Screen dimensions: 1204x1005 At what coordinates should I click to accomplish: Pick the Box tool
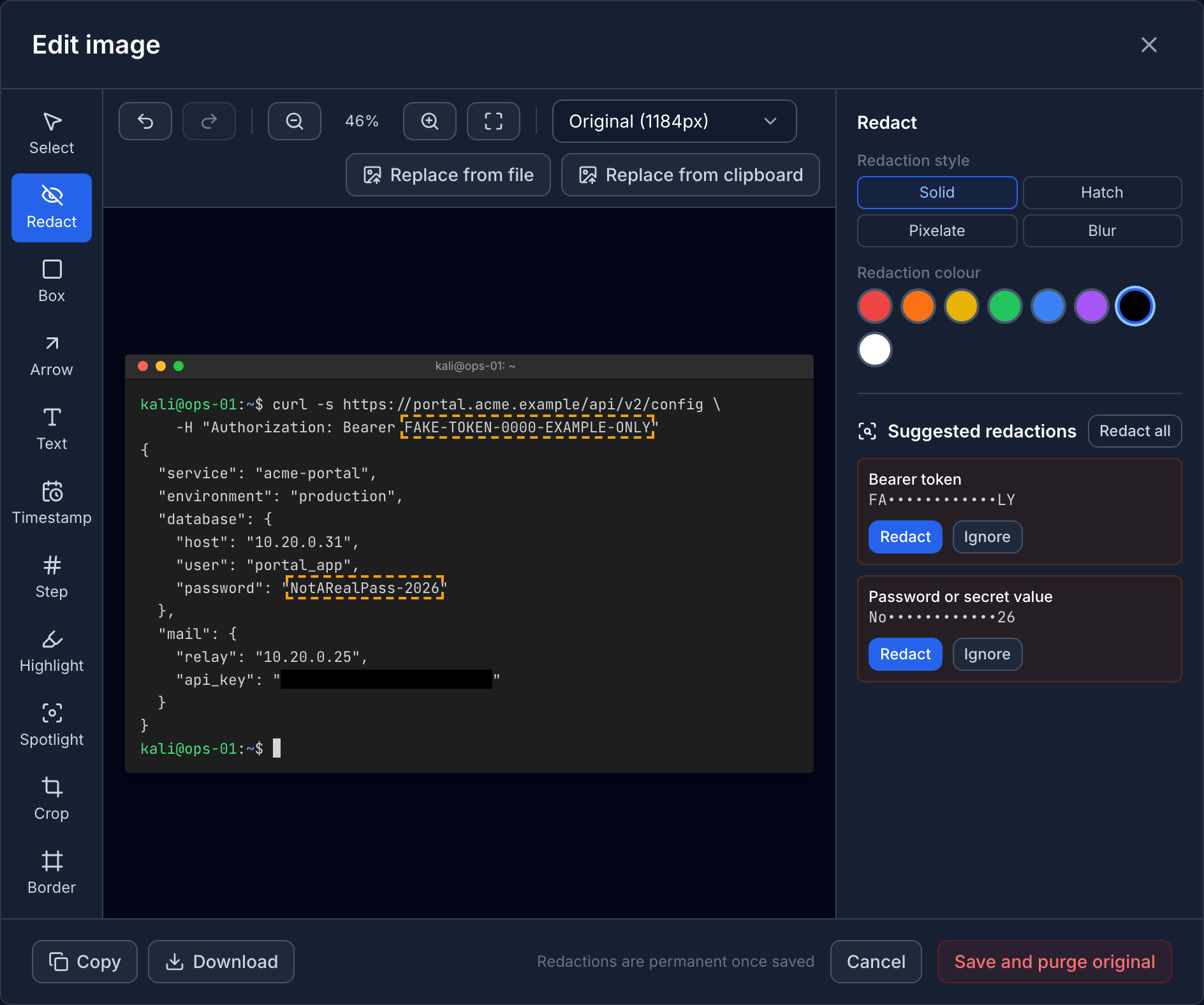[52, 282]
